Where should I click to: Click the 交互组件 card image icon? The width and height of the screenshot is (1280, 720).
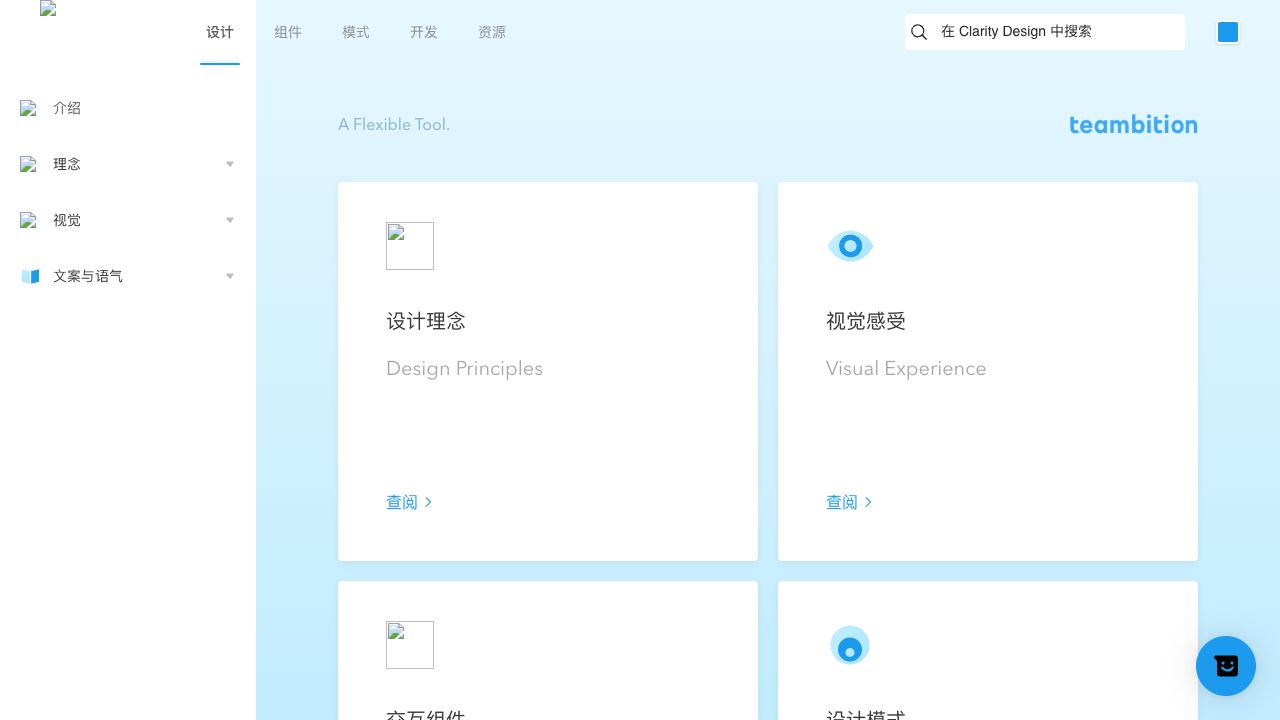410,645
